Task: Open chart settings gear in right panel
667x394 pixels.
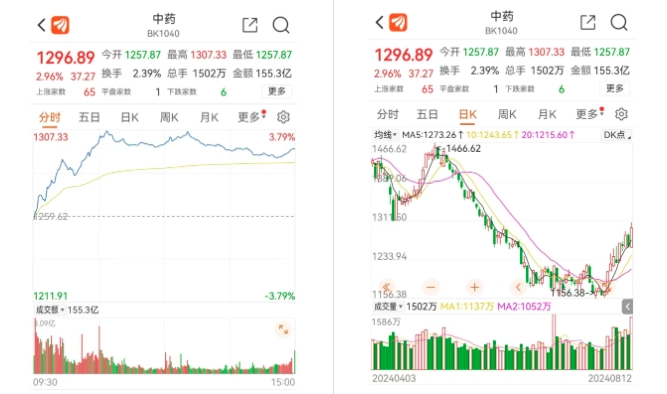Action: pos(621,114)
